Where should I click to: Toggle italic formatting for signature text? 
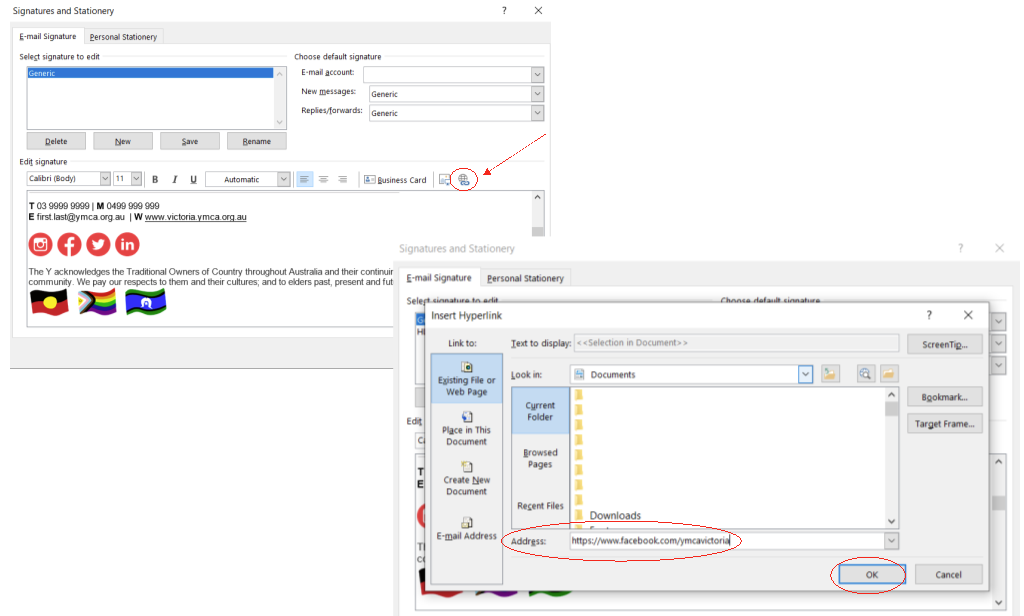[173, 178]
